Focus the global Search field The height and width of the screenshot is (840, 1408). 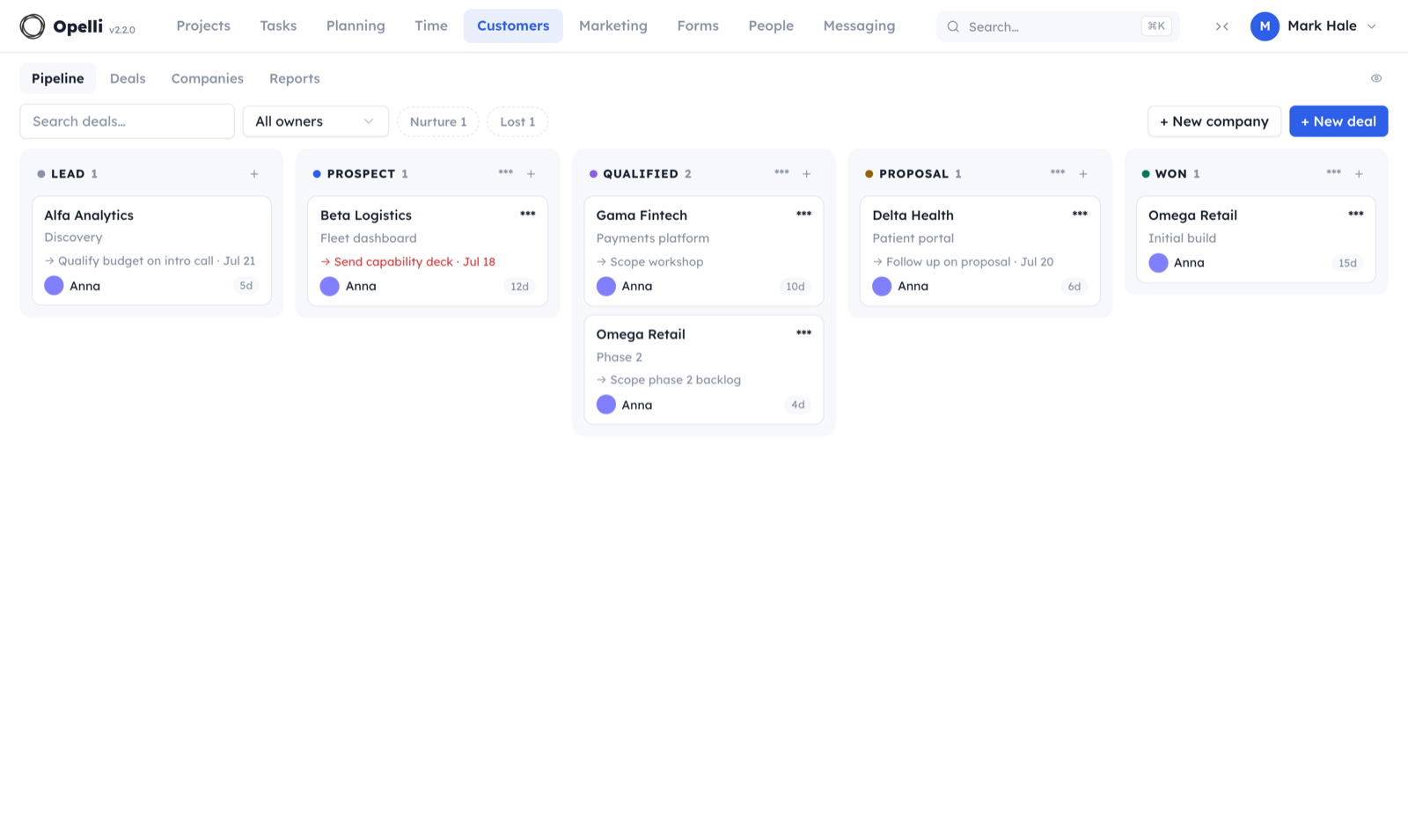(x=1058, y=26)
